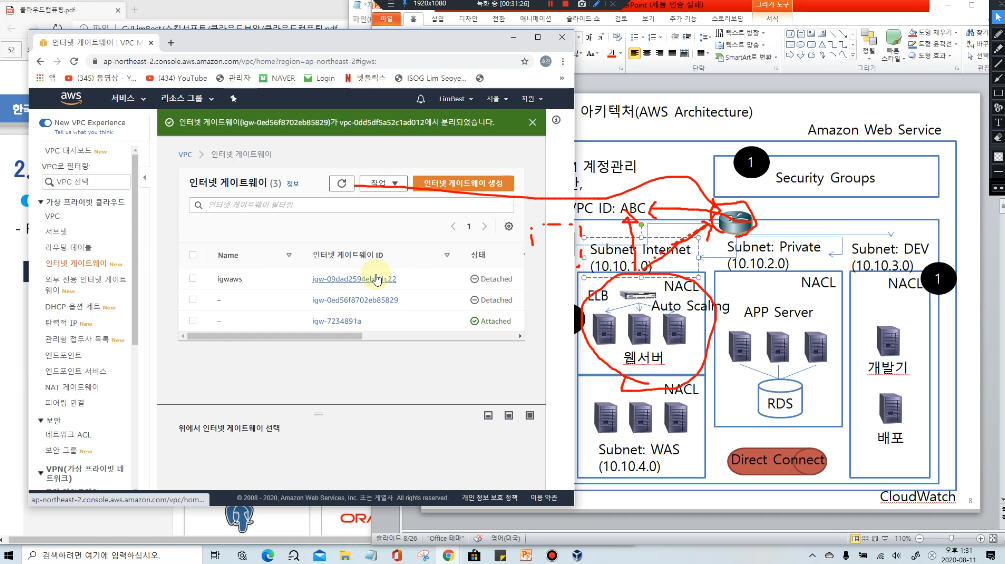The image size is (1005, 564).
Task: Click the Chrome apps grid bookmark icon
Action: tap(40, 78)
